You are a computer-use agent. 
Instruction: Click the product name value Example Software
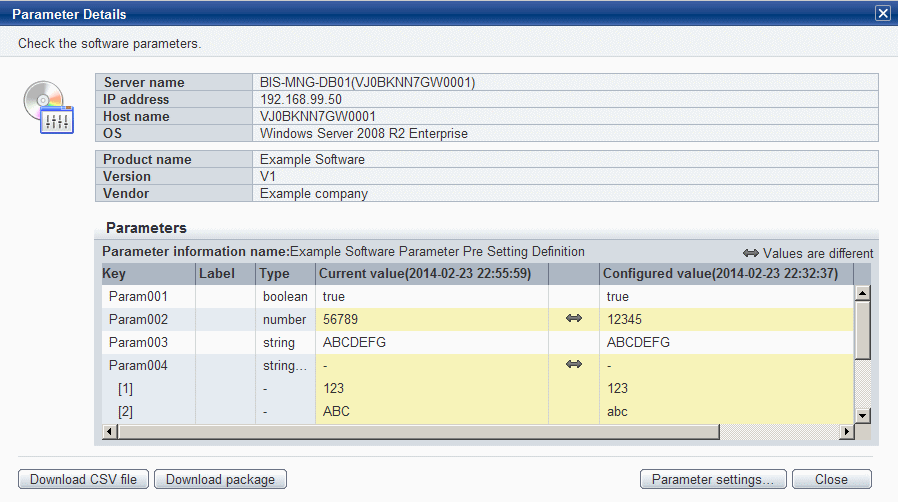(312, 159)
